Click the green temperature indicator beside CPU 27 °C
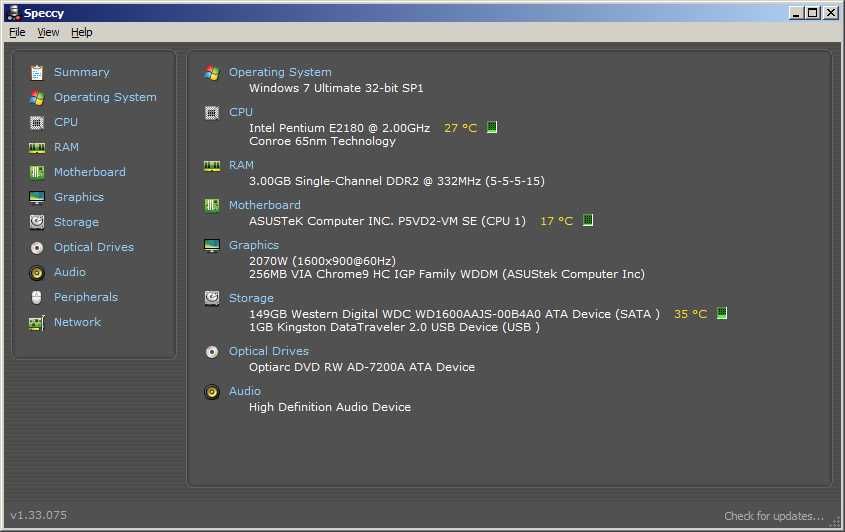The height and width of the screenshot is (532, 845). [491, 127]
